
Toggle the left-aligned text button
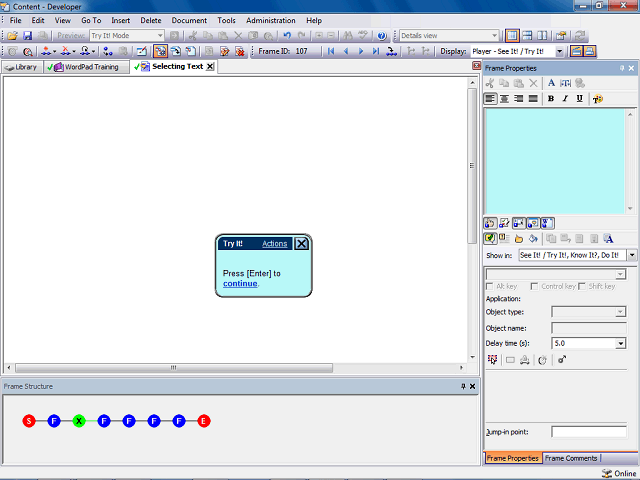(x=491, y=99)
